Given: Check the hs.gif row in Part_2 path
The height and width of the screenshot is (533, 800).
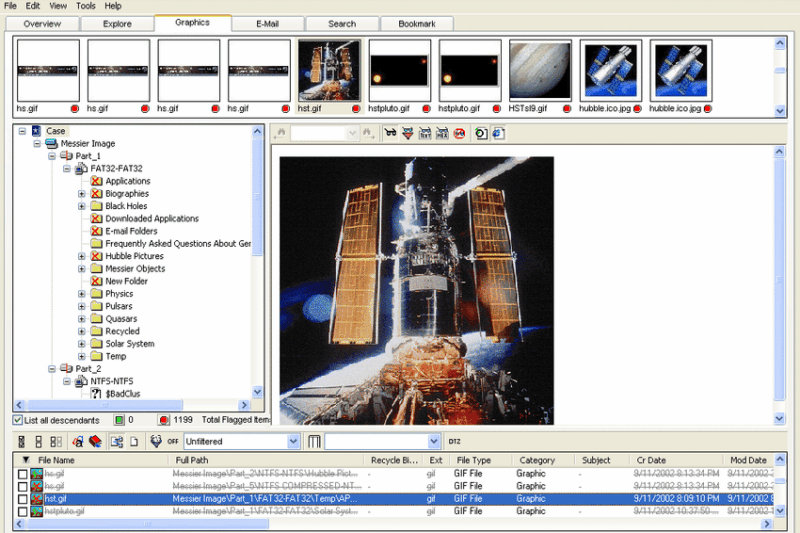Looking at the screenshot, I should pos(22,474).
